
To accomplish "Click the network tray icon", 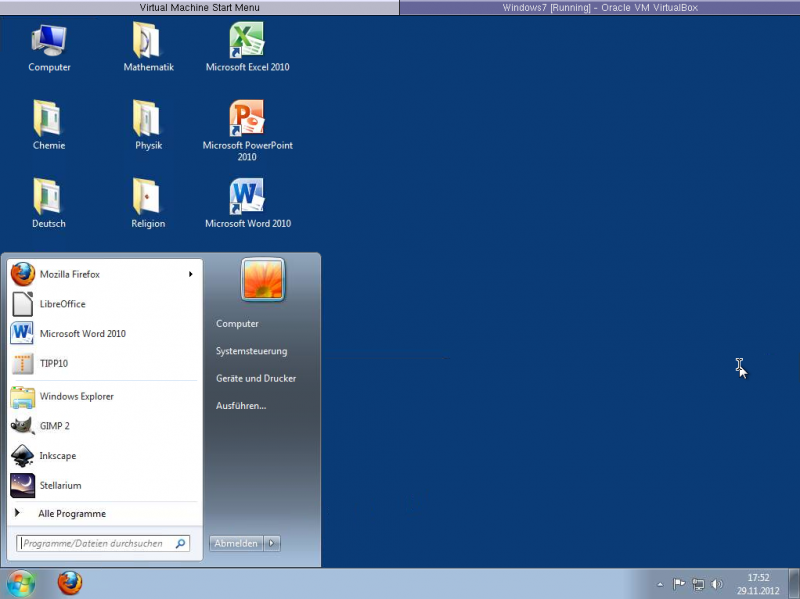I will pyautogui.click(x=698, y=584).
